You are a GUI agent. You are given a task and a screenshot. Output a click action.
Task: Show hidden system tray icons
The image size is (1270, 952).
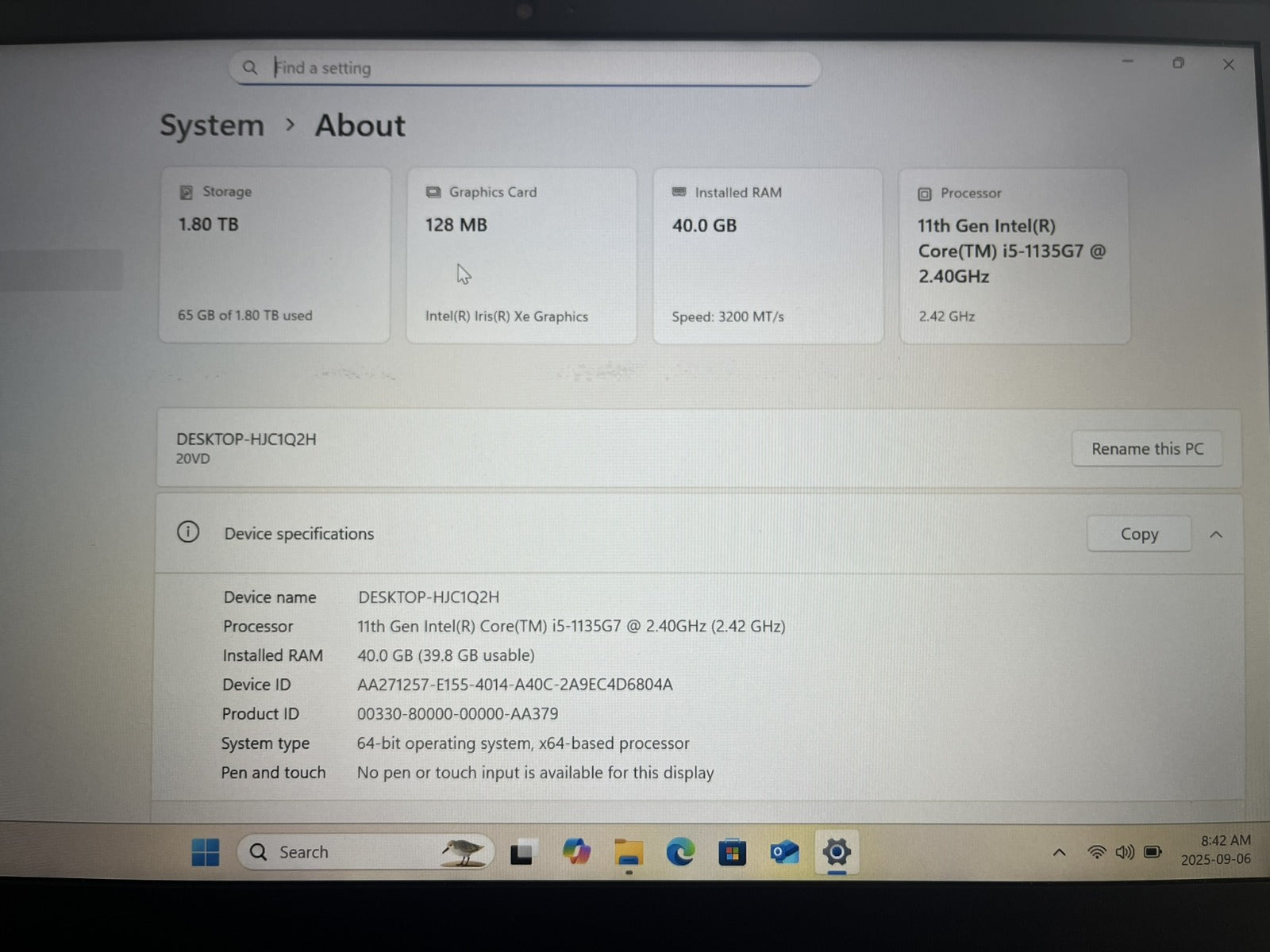[x=1059, y=853]
